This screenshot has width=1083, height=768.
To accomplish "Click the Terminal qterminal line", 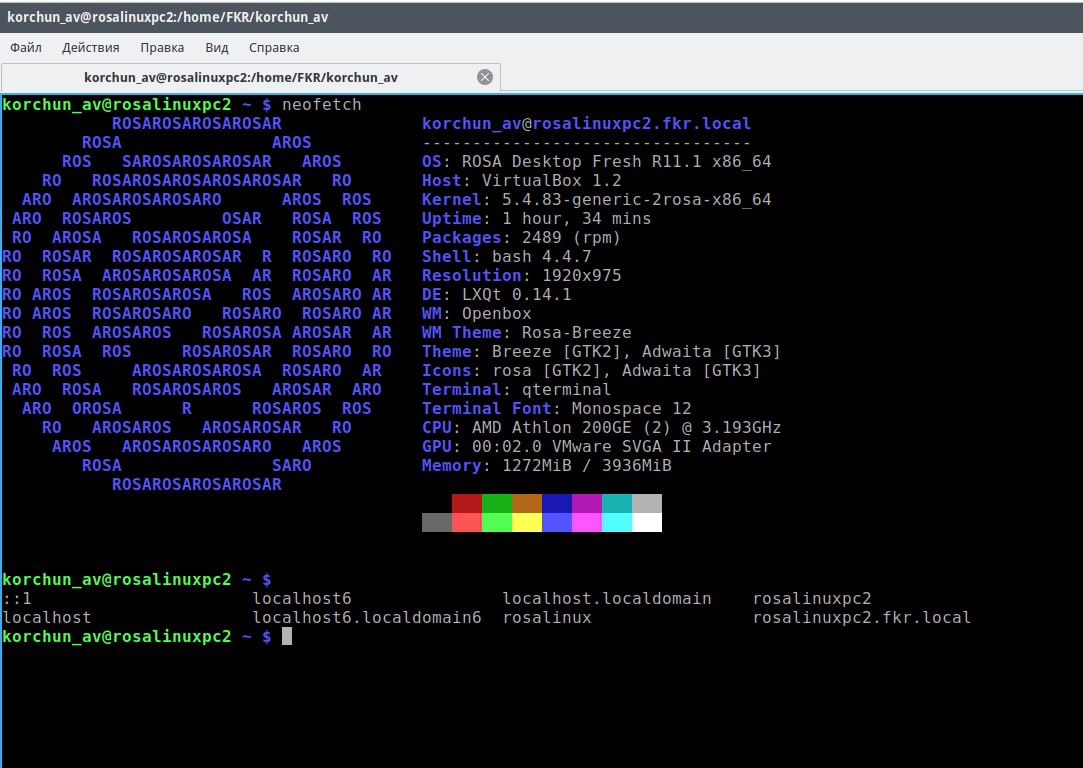I will (x=517, y=390).
